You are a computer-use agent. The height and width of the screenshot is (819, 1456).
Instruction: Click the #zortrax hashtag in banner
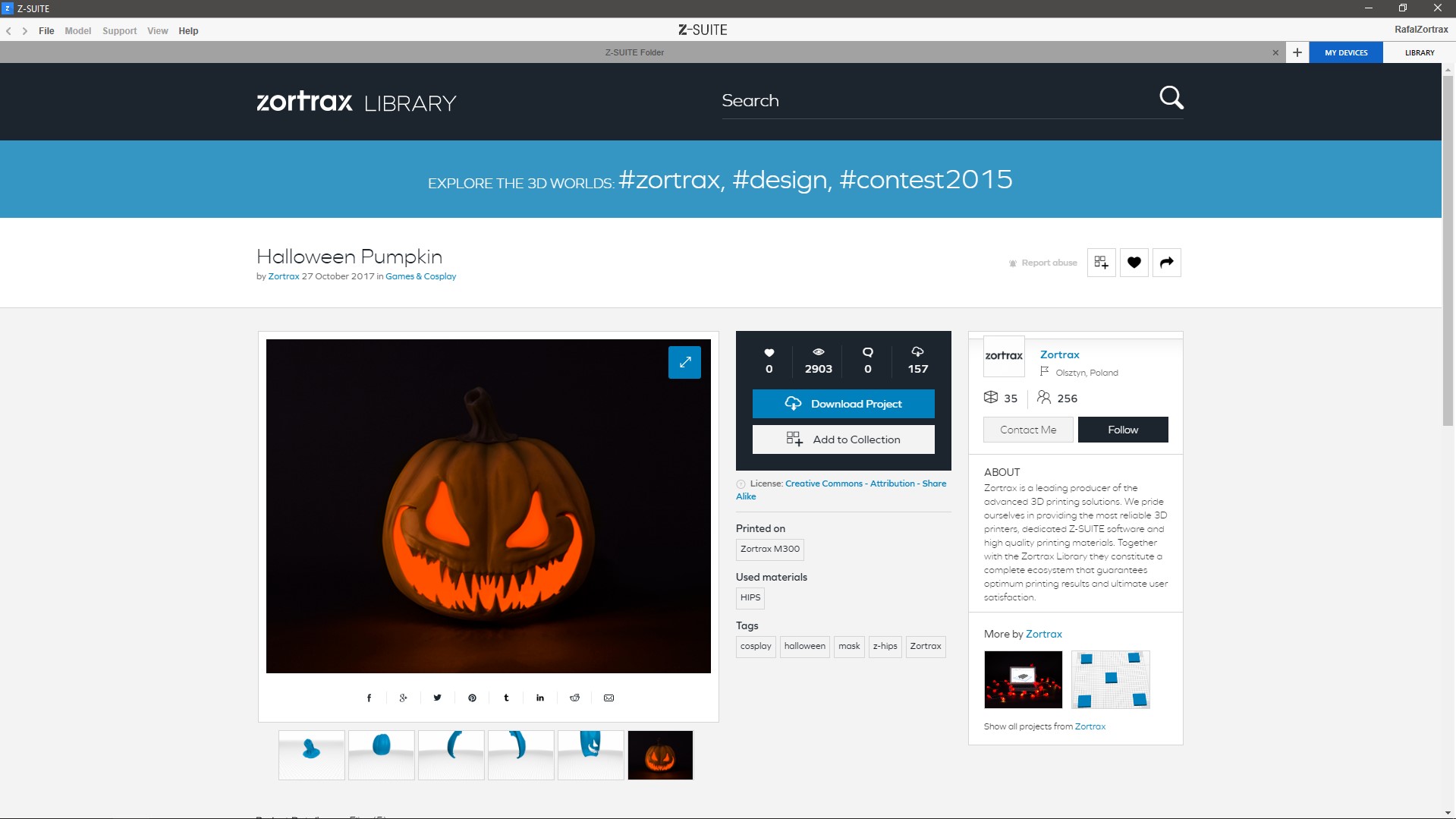click(671, 180)
